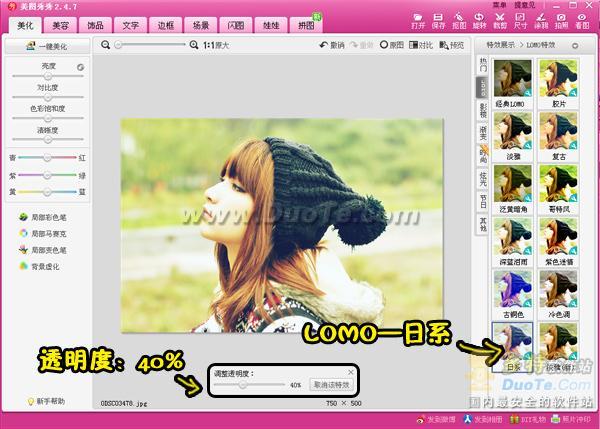Viewport: 600px width, 429px height.
Task: Open the 场景 scenes tab
Action: coord(201,25)
